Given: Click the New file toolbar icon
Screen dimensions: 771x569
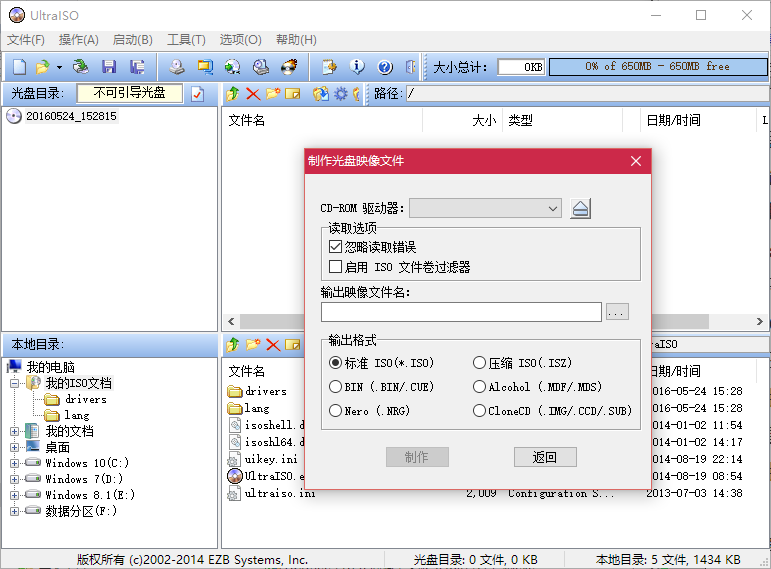Looking at the screenshot, I should point(19,67).
